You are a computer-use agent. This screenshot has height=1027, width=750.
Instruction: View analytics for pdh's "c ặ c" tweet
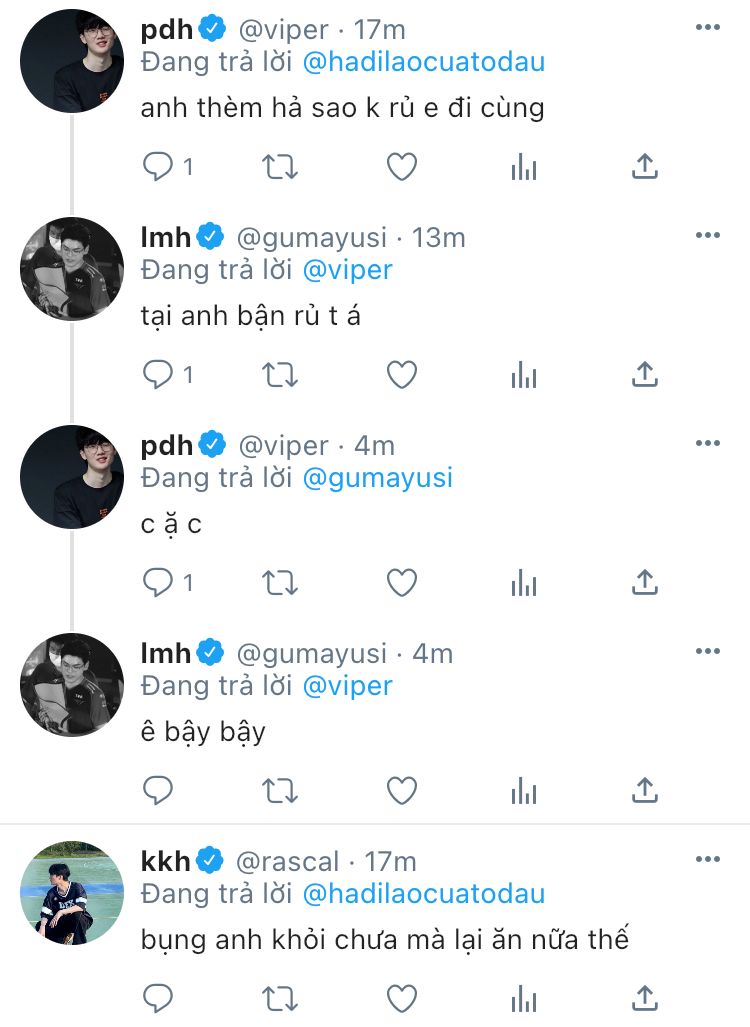524,583
